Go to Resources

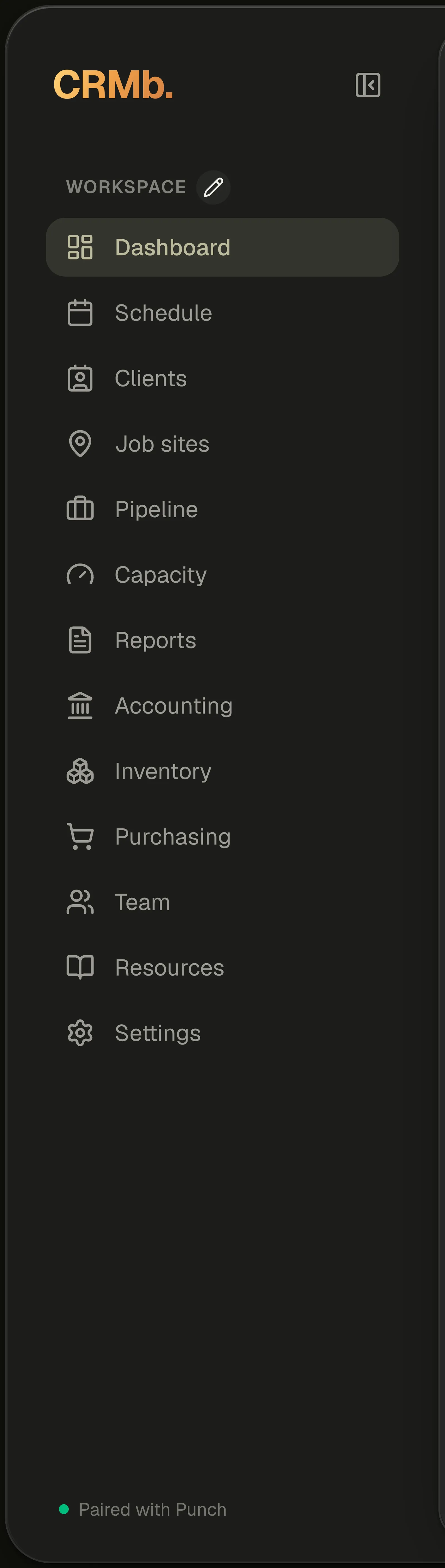tap(222, 967)
